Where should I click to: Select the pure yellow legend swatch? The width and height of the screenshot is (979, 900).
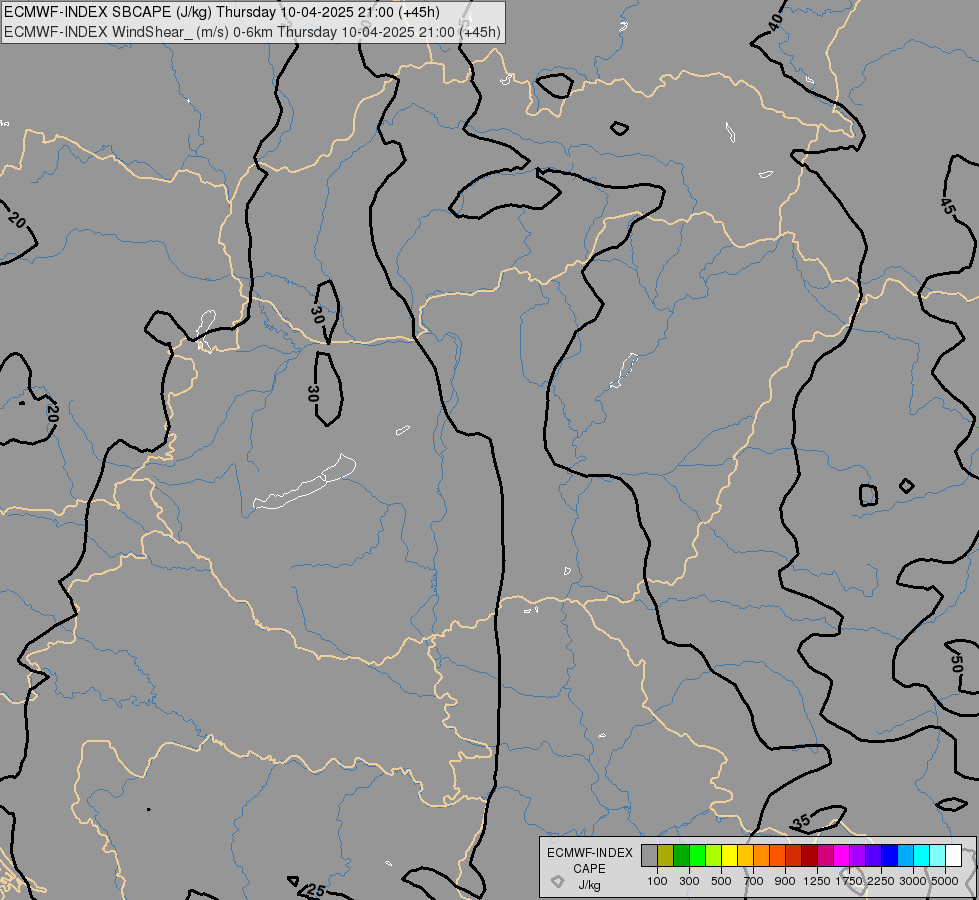click(729, 856)
